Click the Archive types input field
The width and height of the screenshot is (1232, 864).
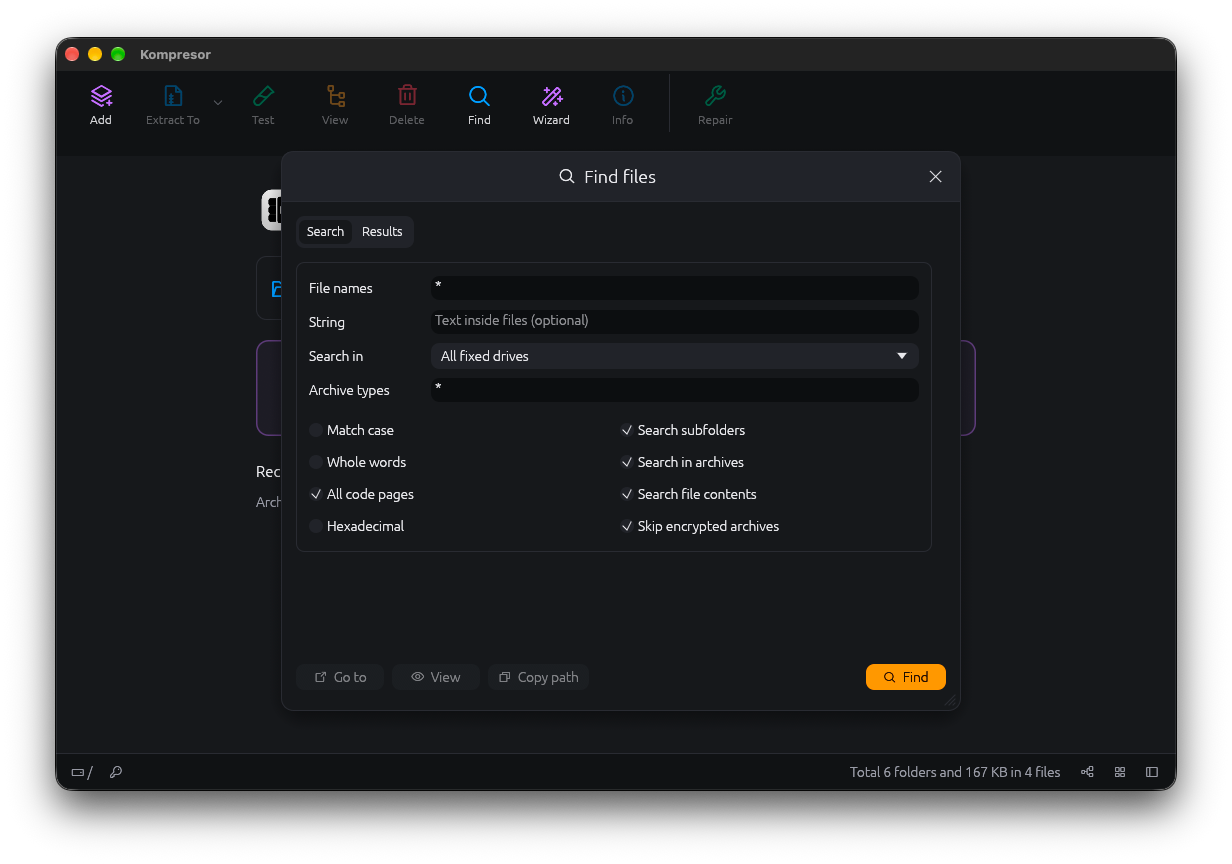(x=674, y=390)
